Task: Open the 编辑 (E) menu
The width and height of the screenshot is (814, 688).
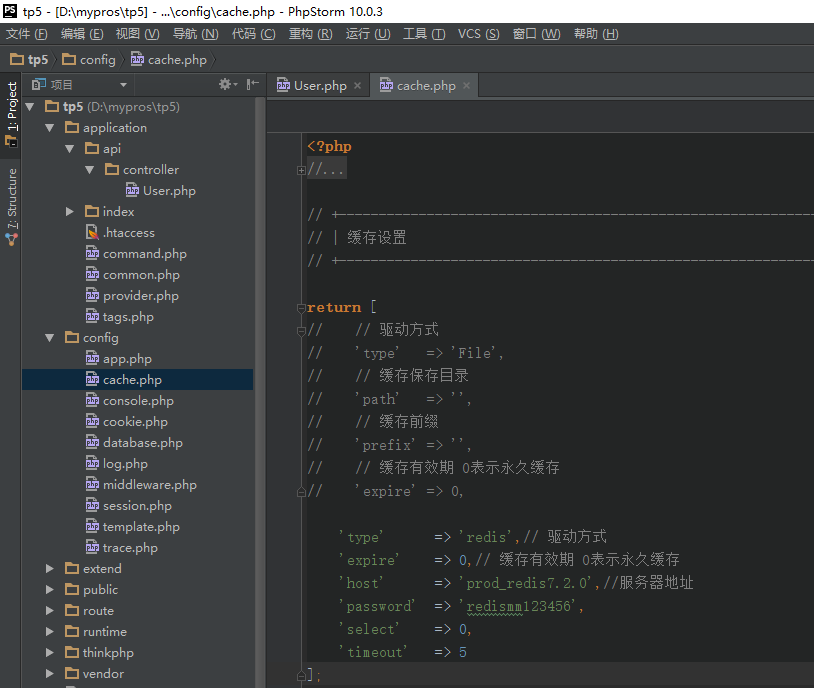Action: (x=82, y=34)
